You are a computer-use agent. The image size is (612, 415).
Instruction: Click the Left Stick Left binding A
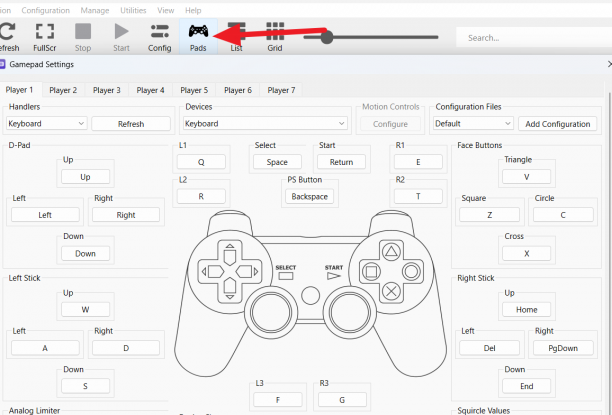click(45, 348)
